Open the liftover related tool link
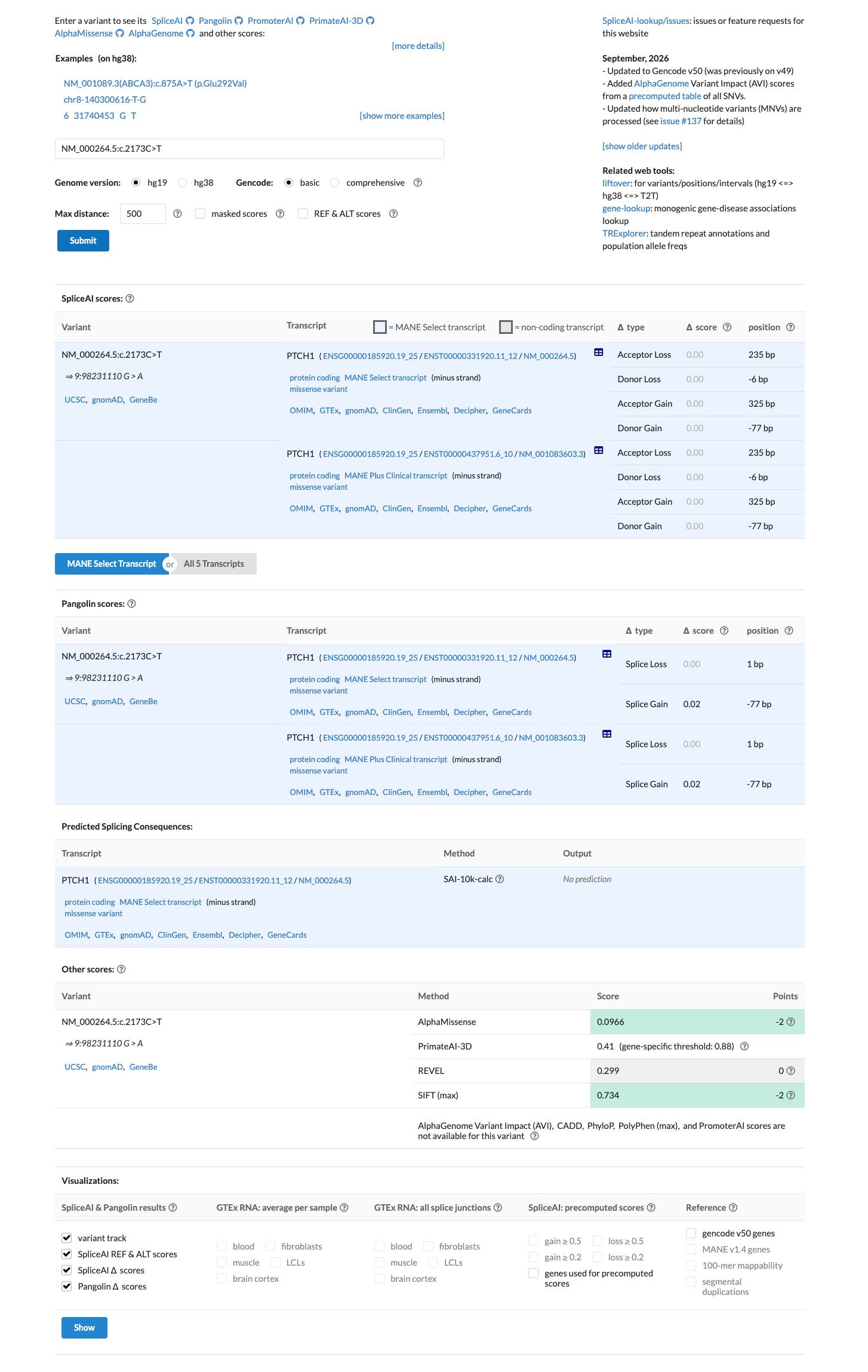Image resolution: width=868 pixels, height=1372 pixels. [616, 183]
